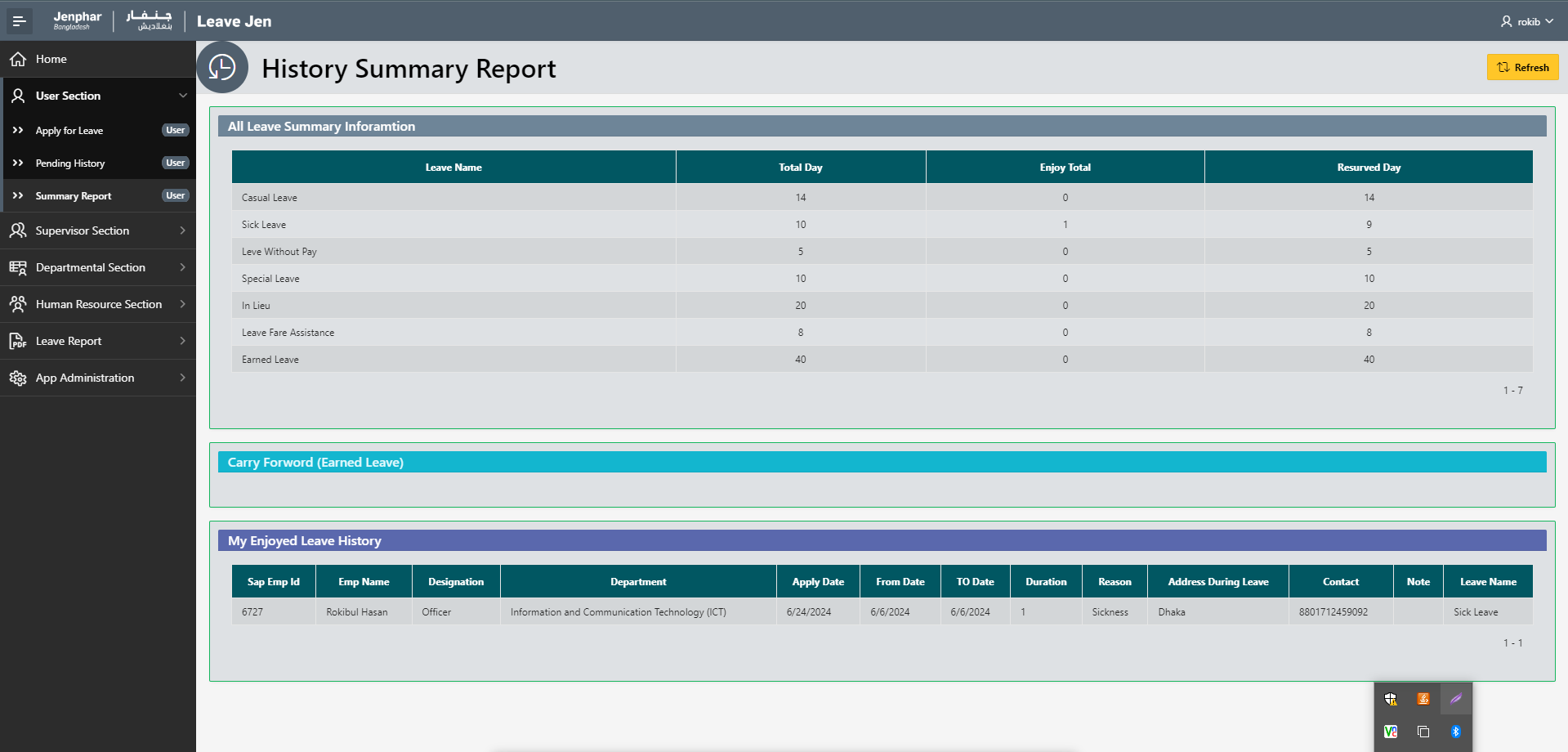The image size is (1568, 752).
Task: Select the Sick Leave summary row name
Action: coord(264,225)
